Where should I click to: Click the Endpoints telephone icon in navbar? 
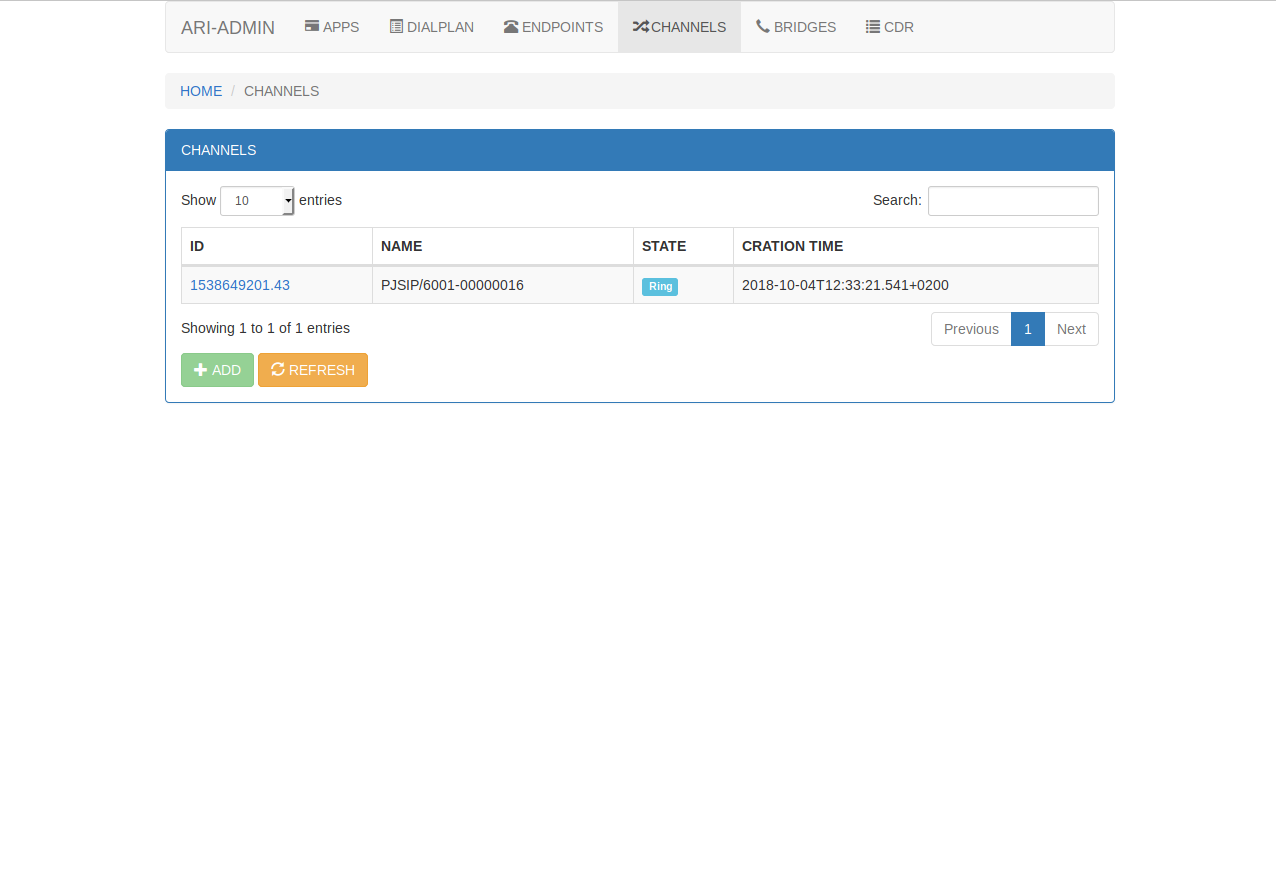pyautogui.click(x=511, y=26)
